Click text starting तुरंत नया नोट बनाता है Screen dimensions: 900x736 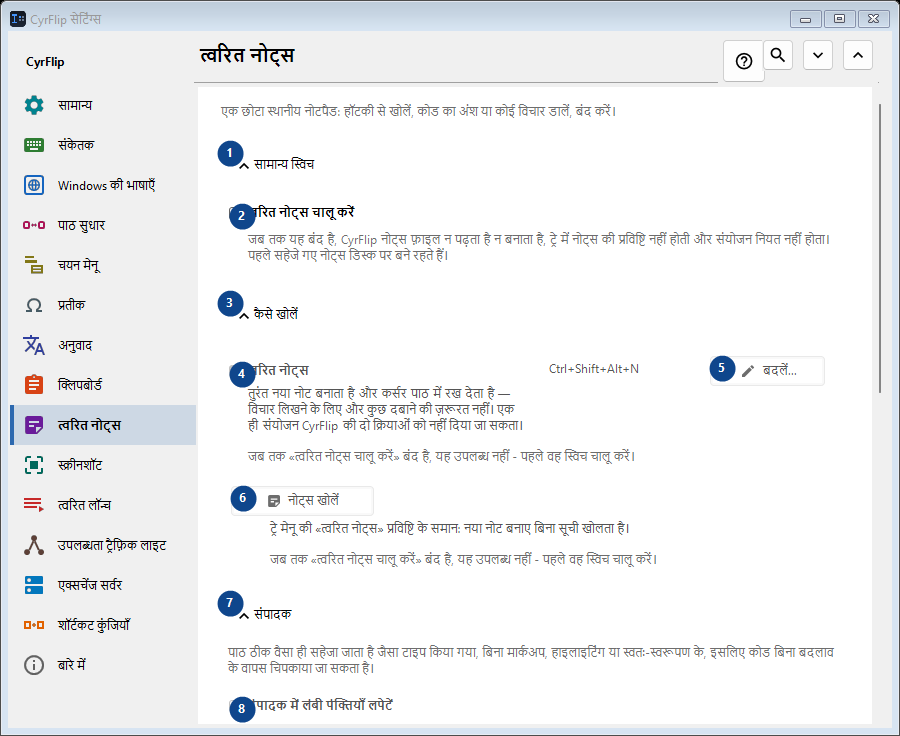[385, 409]
